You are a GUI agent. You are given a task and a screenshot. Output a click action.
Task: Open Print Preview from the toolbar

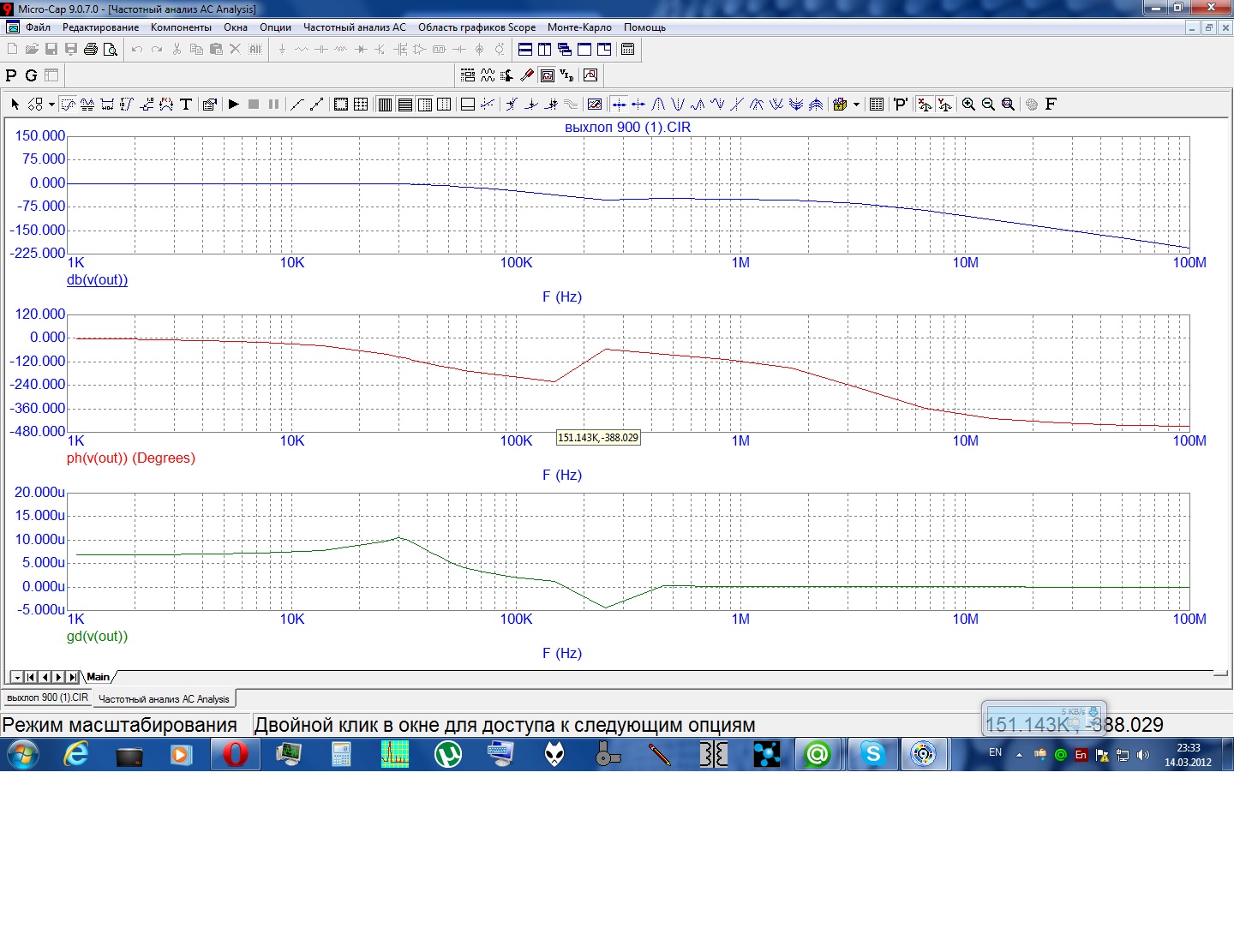111,50
